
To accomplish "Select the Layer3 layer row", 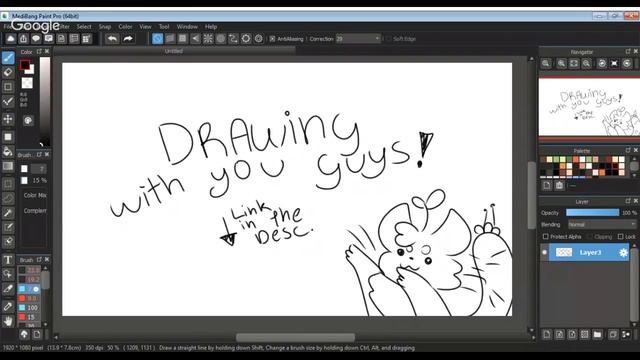I will click(x=585, y=253).
